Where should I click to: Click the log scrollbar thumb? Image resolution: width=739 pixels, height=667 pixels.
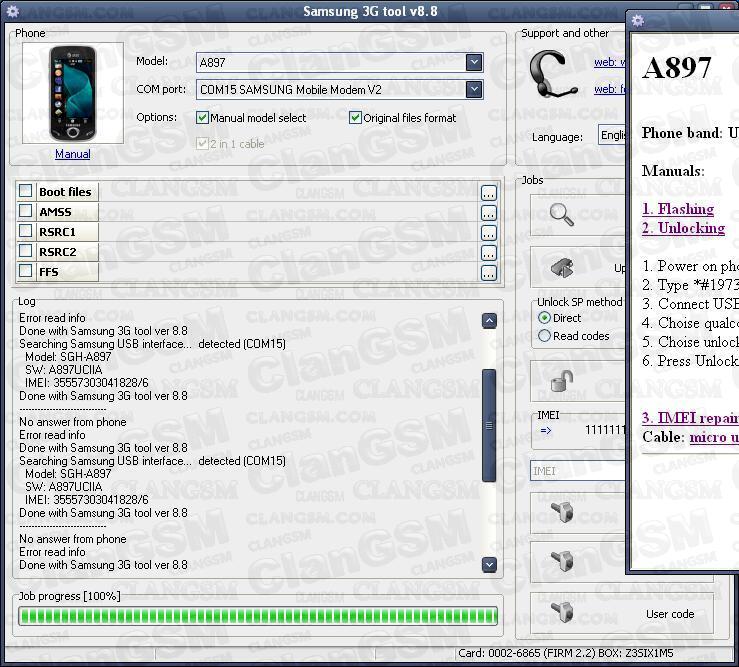[x=489, y=426]
